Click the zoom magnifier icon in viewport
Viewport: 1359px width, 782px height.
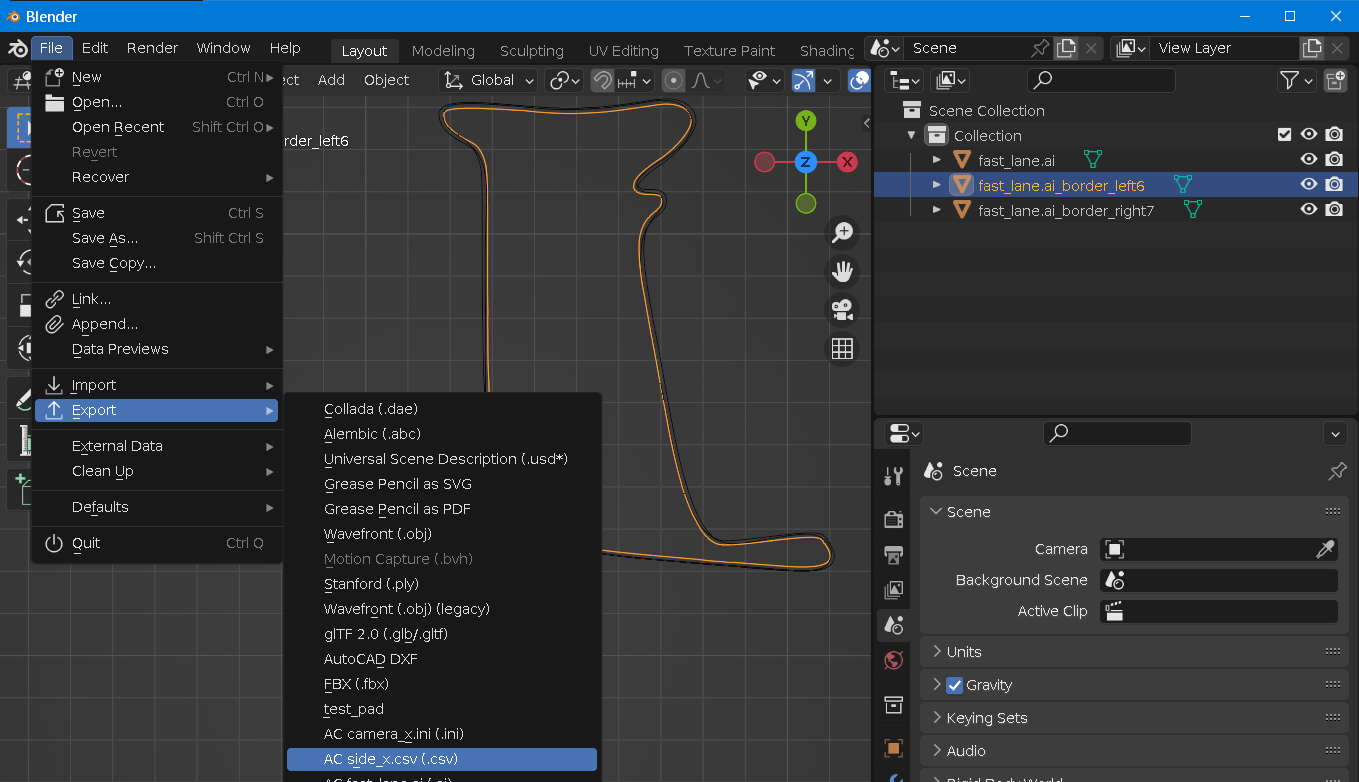pyautogui.click(x=842, y=232)
